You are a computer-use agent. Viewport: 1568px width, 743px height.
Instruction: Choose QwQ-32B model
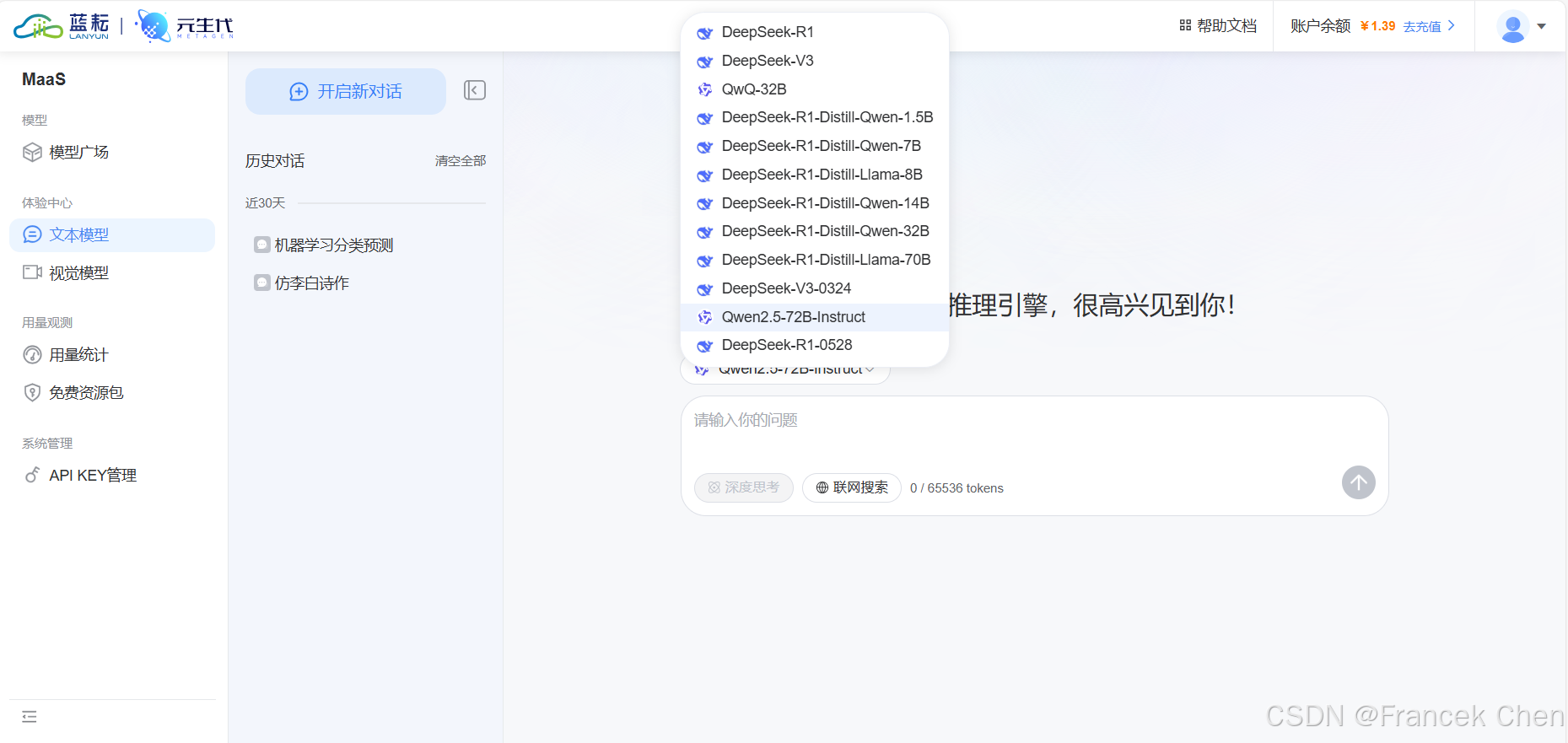point(815,89)
